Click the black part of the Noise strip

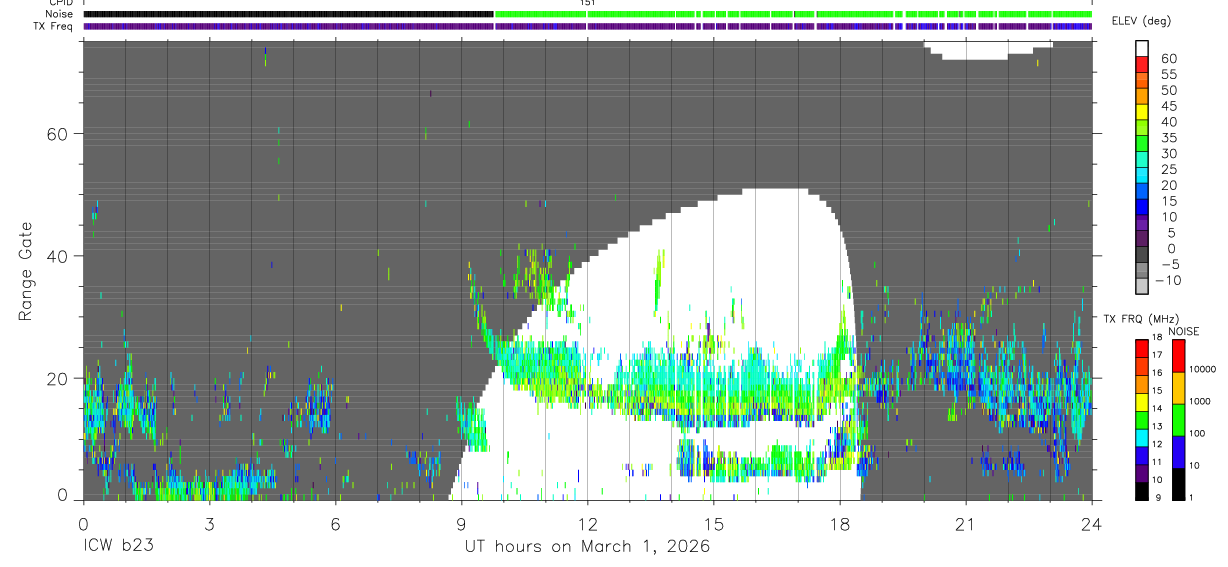point(289,14)
